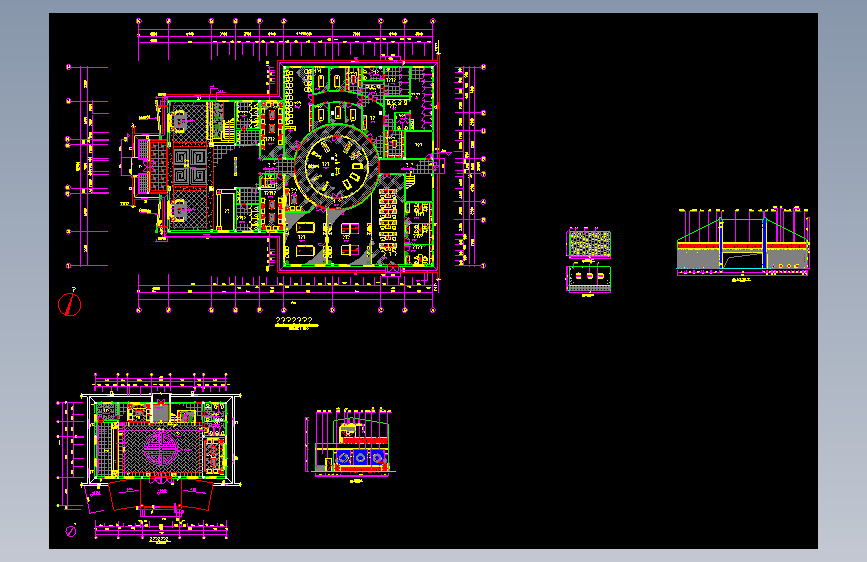Select the round emblem in the bottom-left floor plan
This screenshot has height=562, width=867.
coord(160,449)
